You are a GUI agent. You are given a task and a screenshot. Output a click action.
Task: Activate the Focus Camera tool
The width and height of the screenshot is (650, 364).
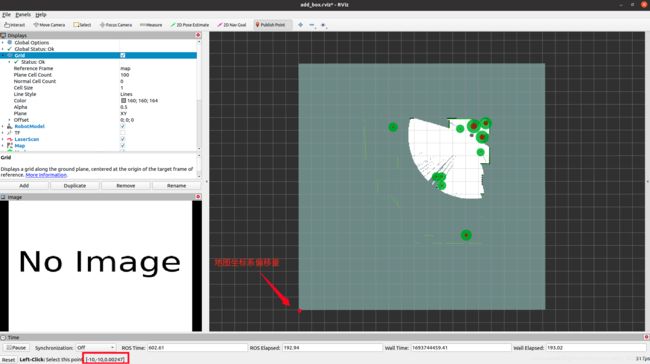116,25
